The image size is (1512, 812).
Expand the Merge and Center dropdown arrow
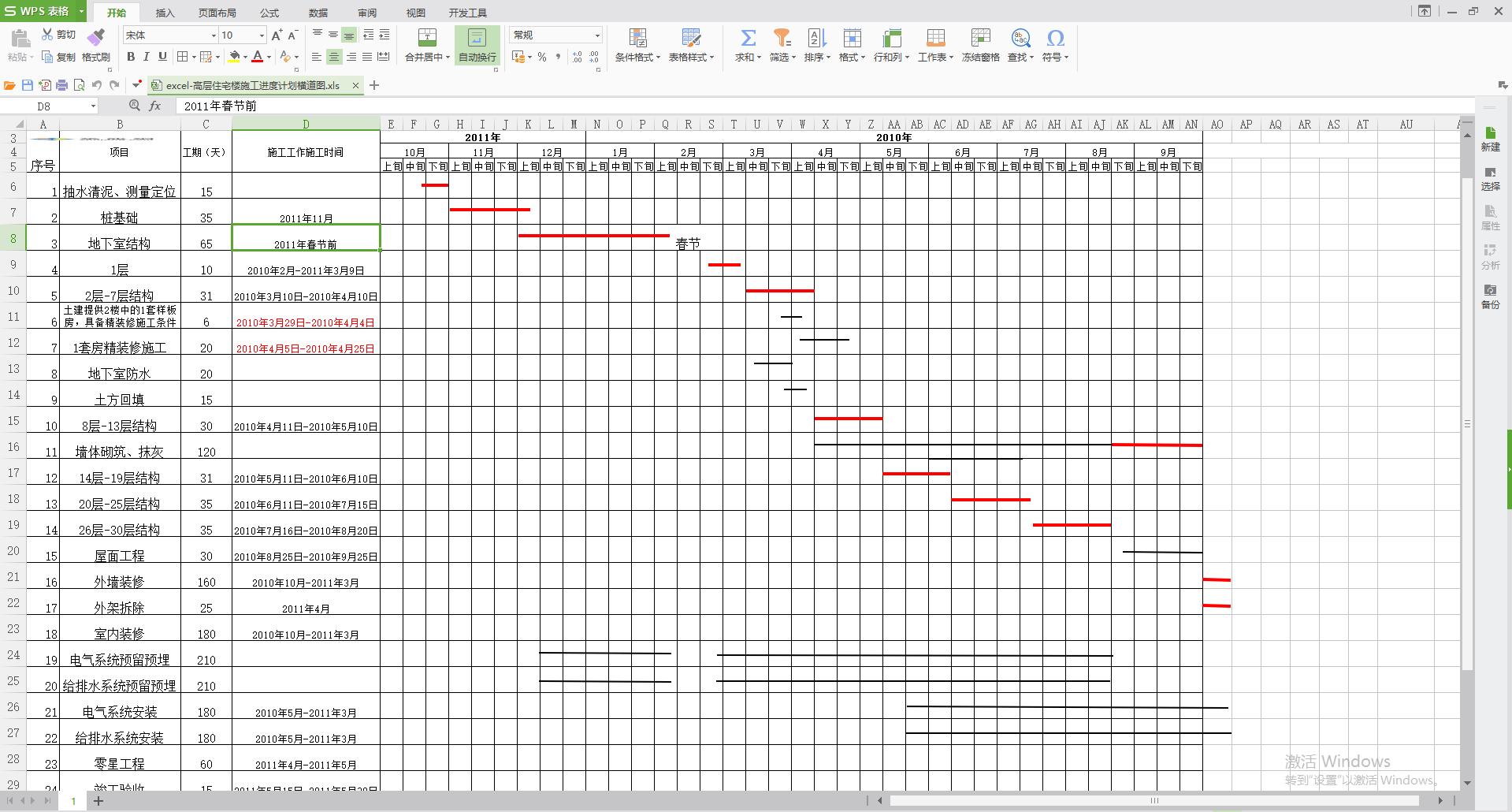(x=448, y=57)
